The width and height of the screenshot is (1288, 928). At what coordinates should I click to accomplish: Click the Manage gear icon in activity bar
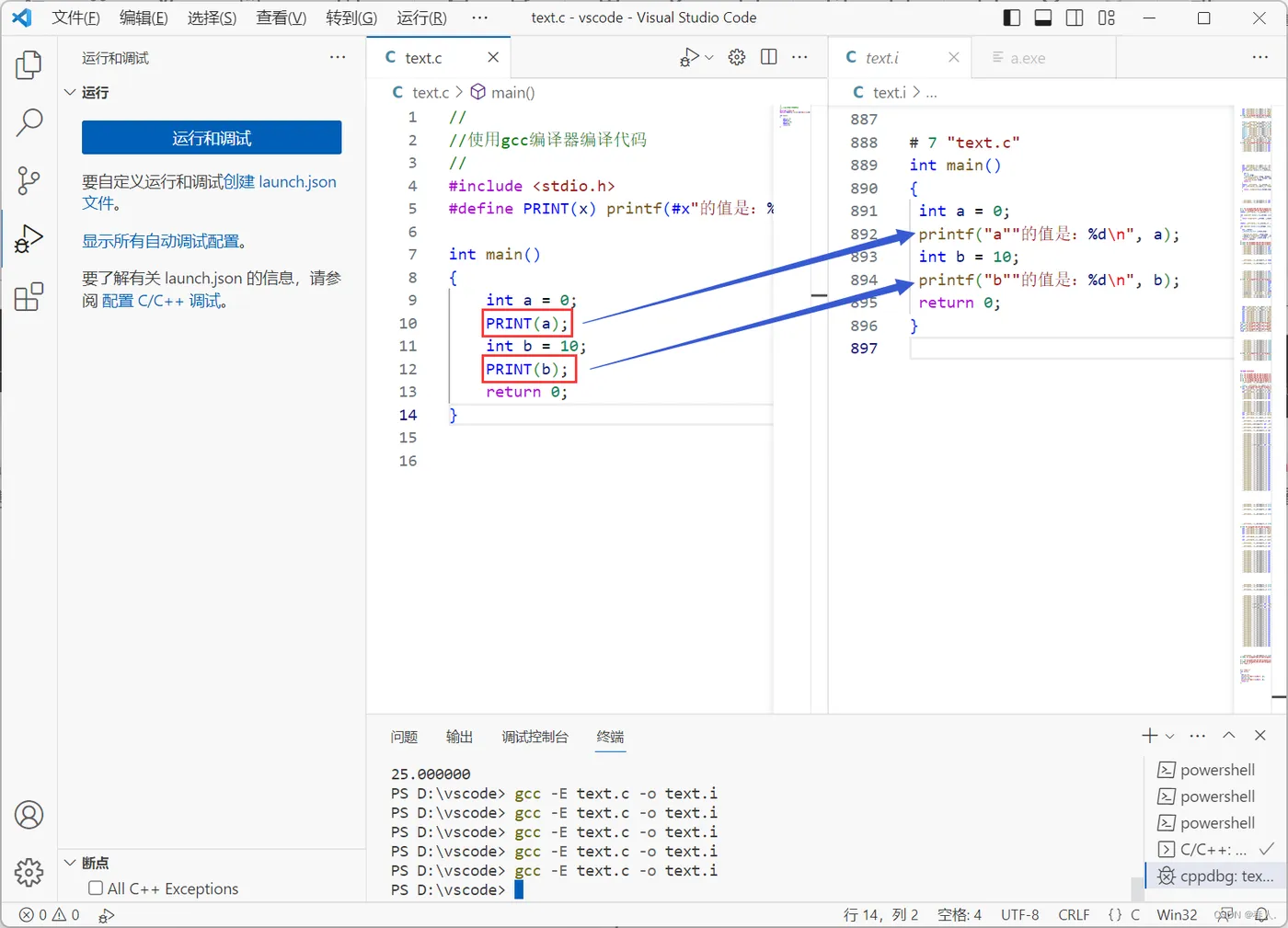coord(29,872)
